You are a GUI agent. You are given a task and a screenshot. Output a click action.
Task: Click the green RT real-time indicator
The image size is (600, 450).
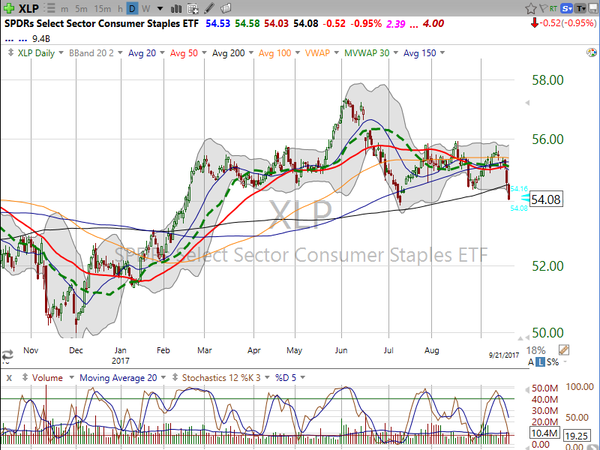[x=553, y=8]
